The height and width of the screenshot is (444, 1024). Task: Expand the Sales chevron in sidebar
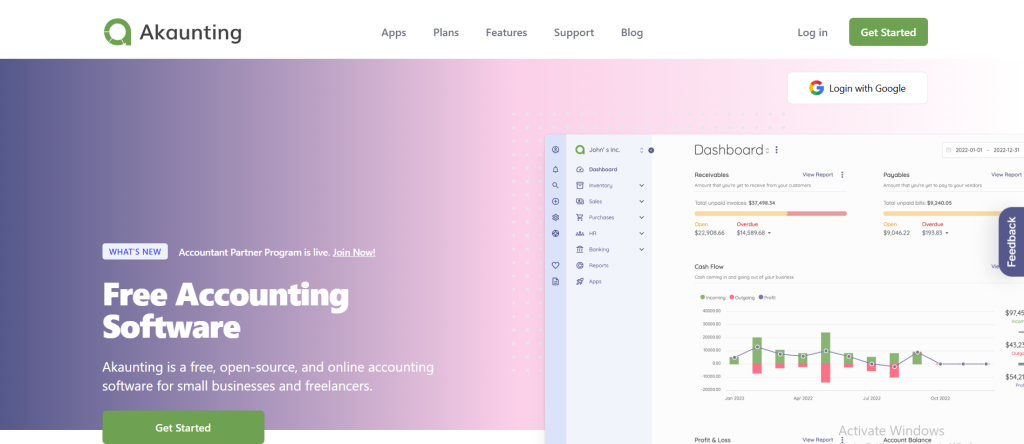[642, 202]
